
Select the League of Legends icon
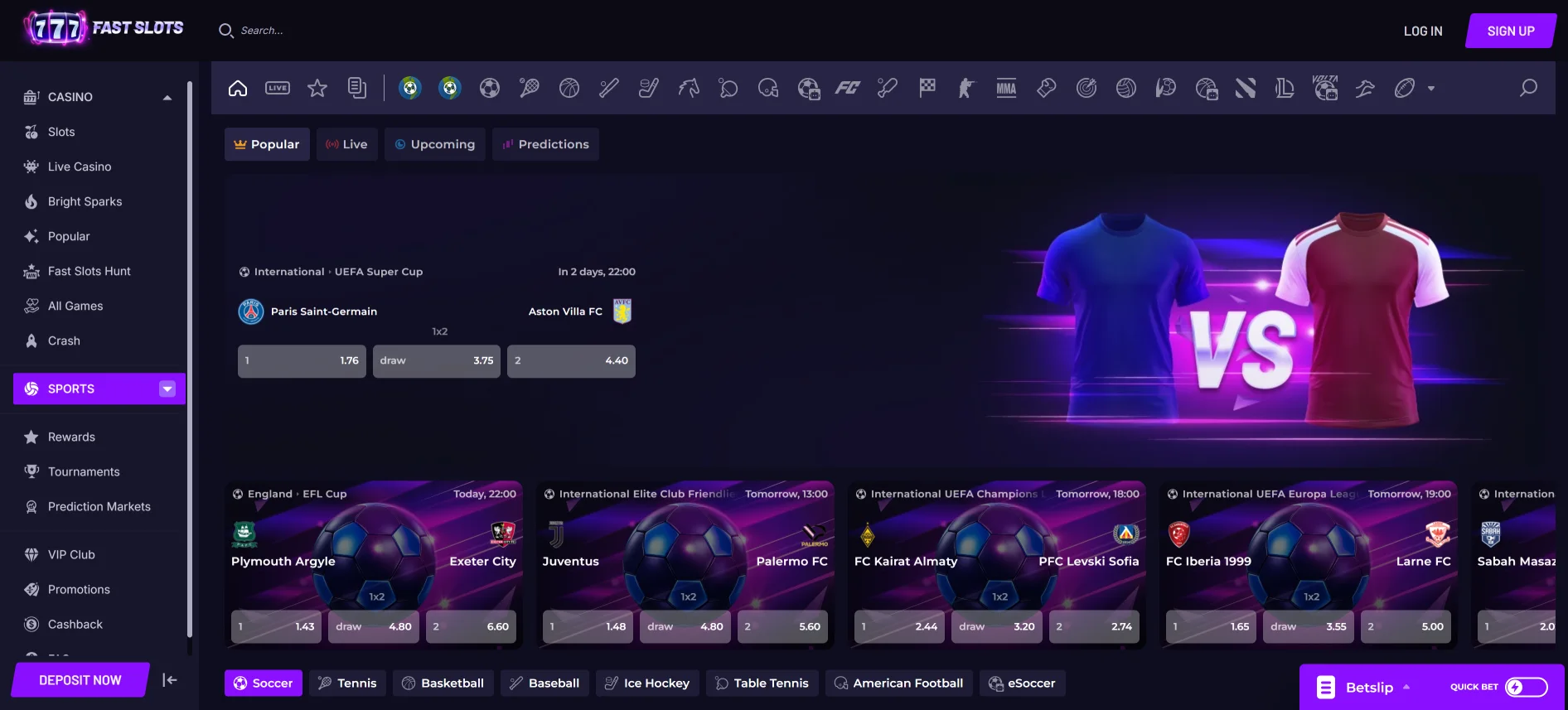(x=1285, y=88)
